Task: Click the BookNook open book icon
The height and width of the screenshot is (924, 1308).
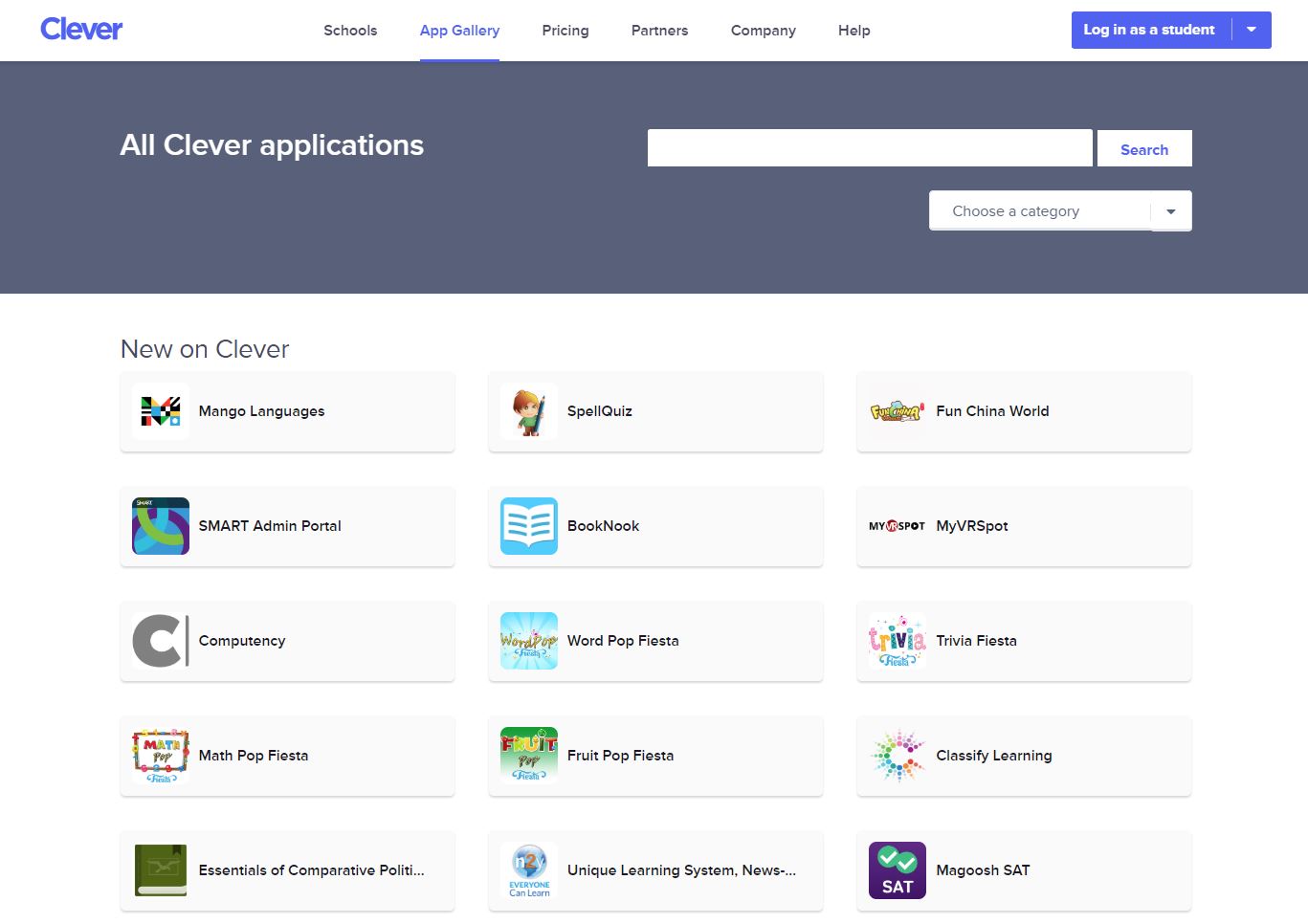Action: click(529, 526)
